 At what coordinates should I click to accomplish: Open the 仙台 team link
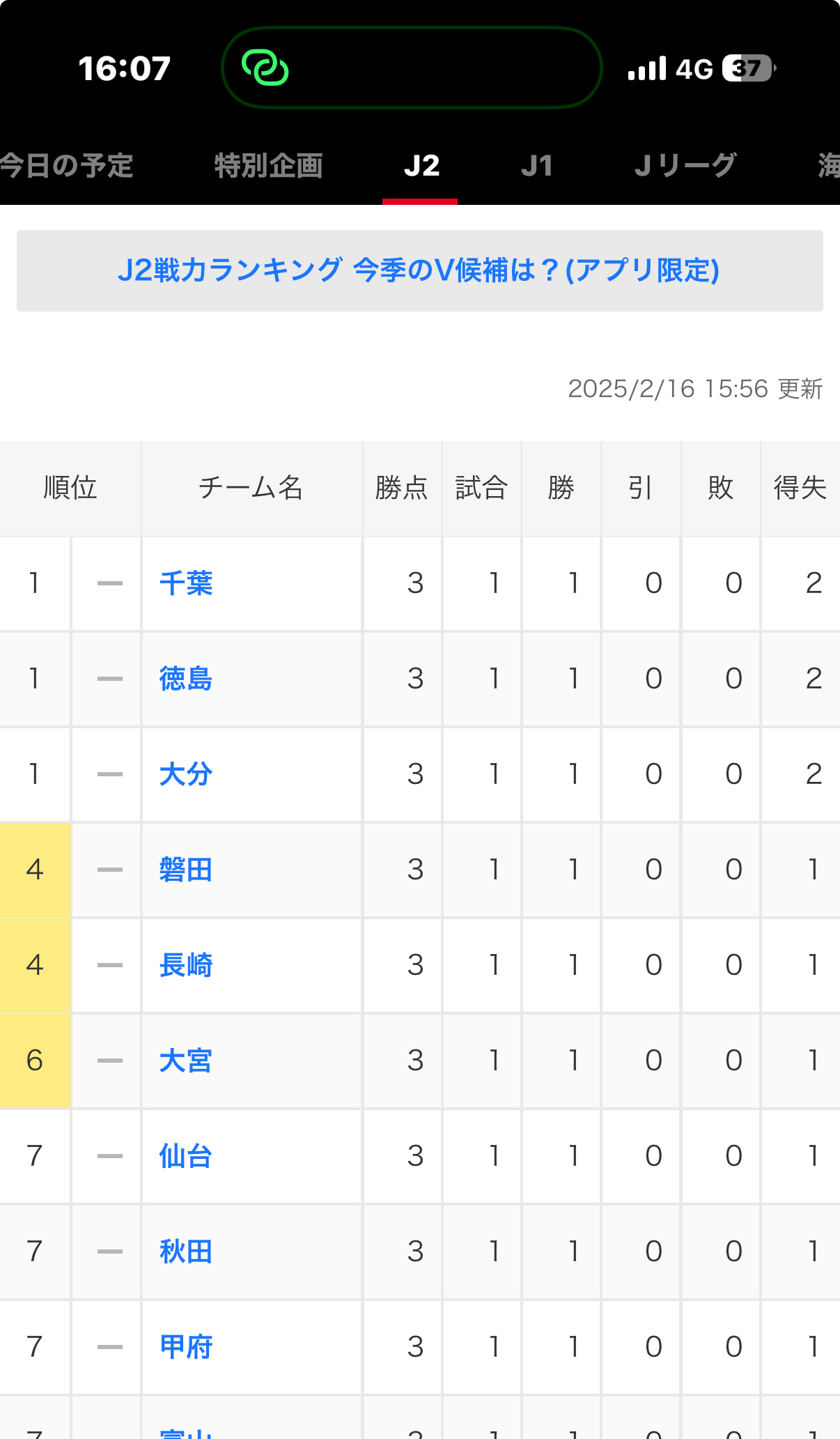coord(186,1156)
